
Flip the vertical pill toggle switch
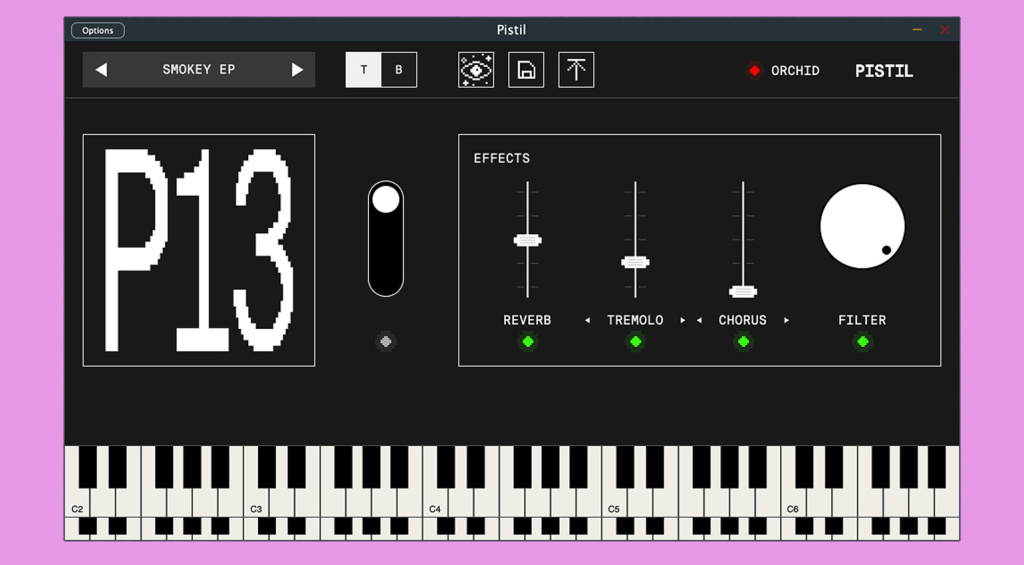pyautogui.click(x=386, y=238)
